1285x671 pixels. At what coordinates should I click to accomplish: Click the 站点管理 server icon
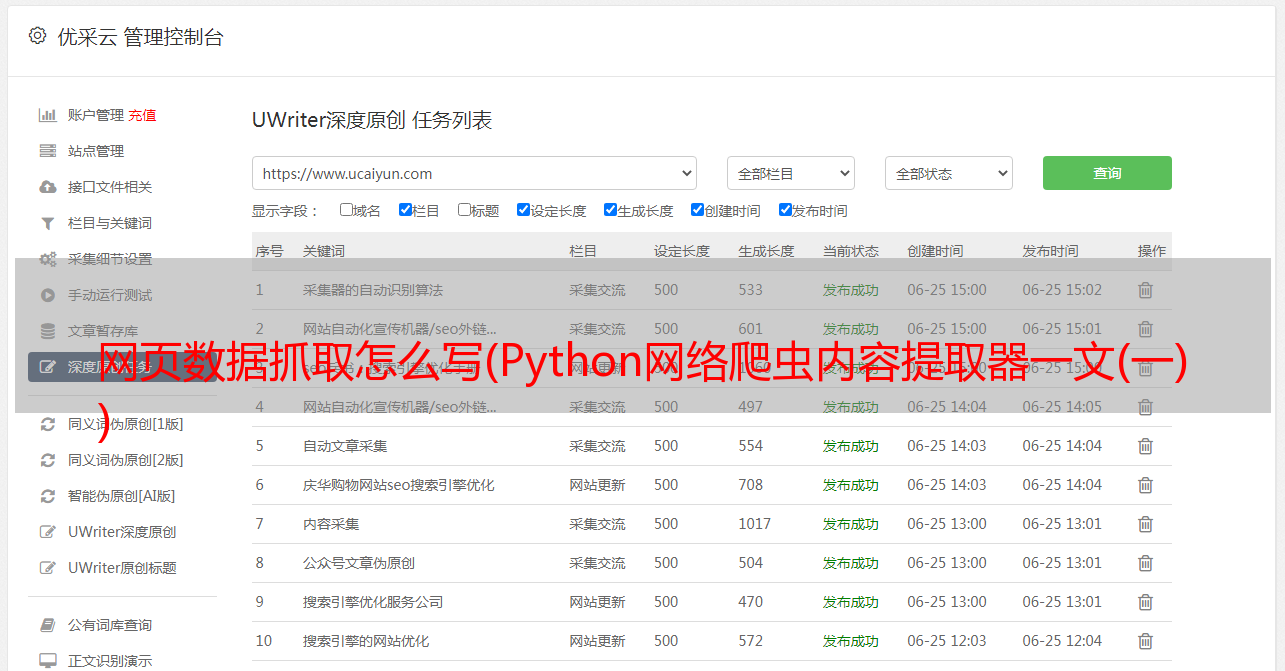[47, 151]
